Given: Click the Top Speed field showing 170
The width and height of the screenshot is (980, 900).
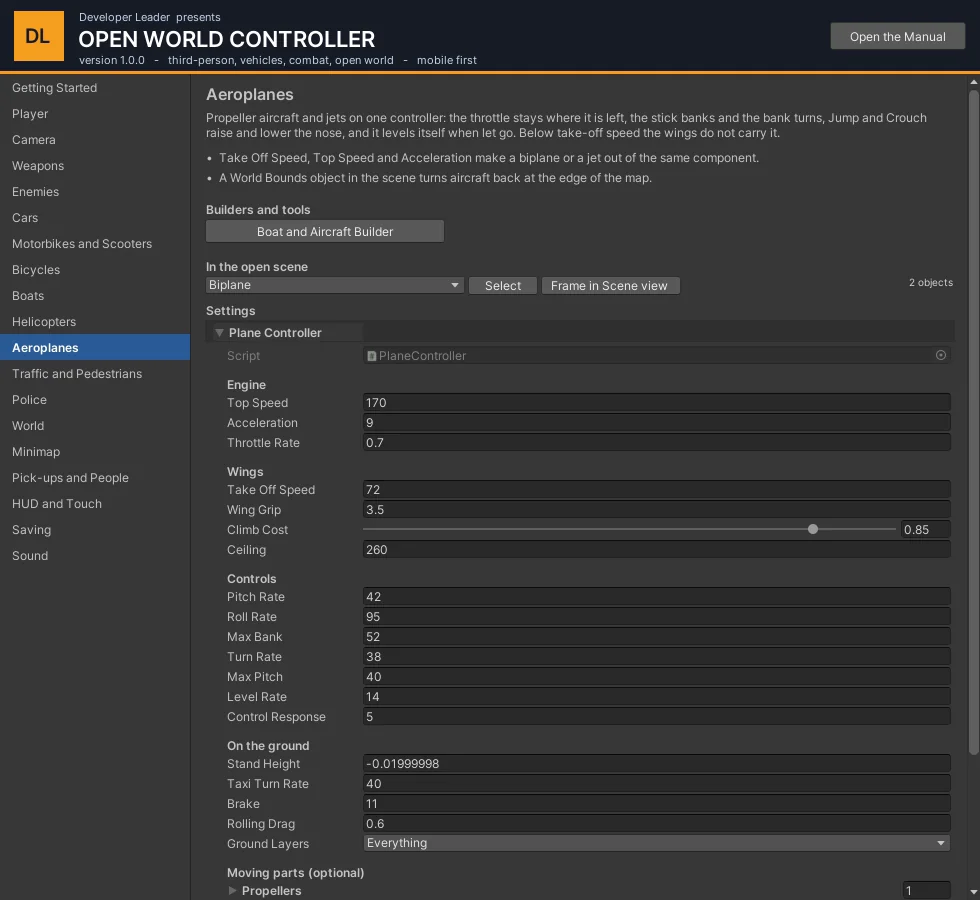Looking at the screenshot, I should point(656,402).
